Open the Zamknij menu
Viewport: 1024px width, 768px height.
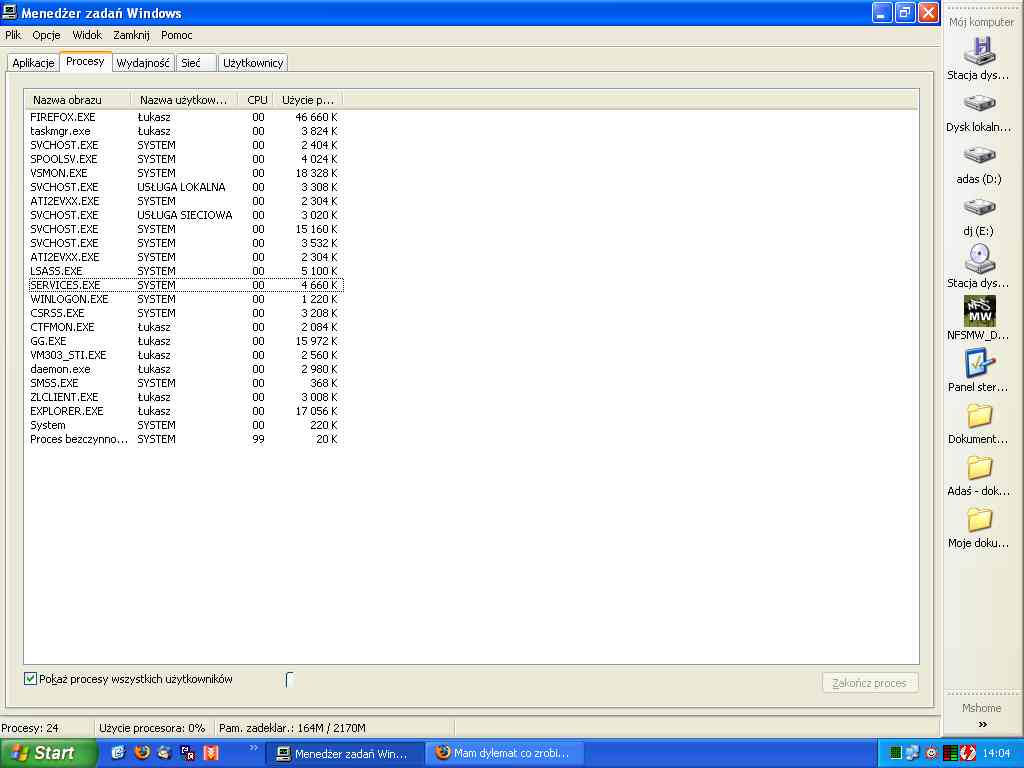pyautogui.click(x=131, y=35)
